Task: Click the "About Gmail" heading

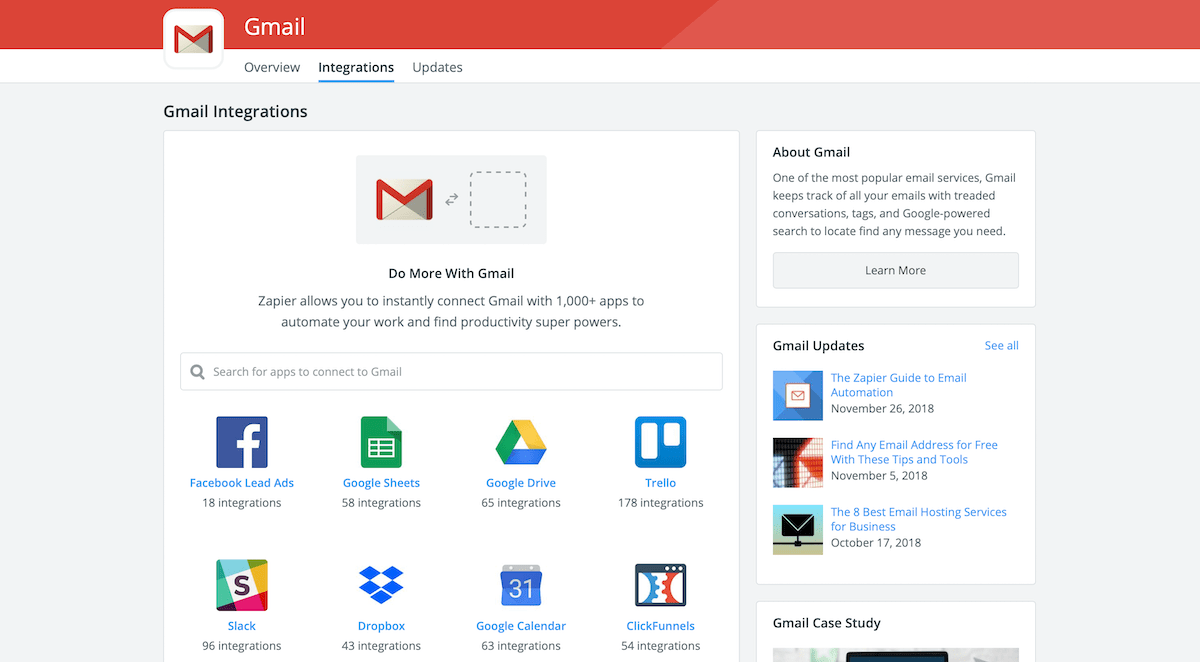Action: pos(811,152)
